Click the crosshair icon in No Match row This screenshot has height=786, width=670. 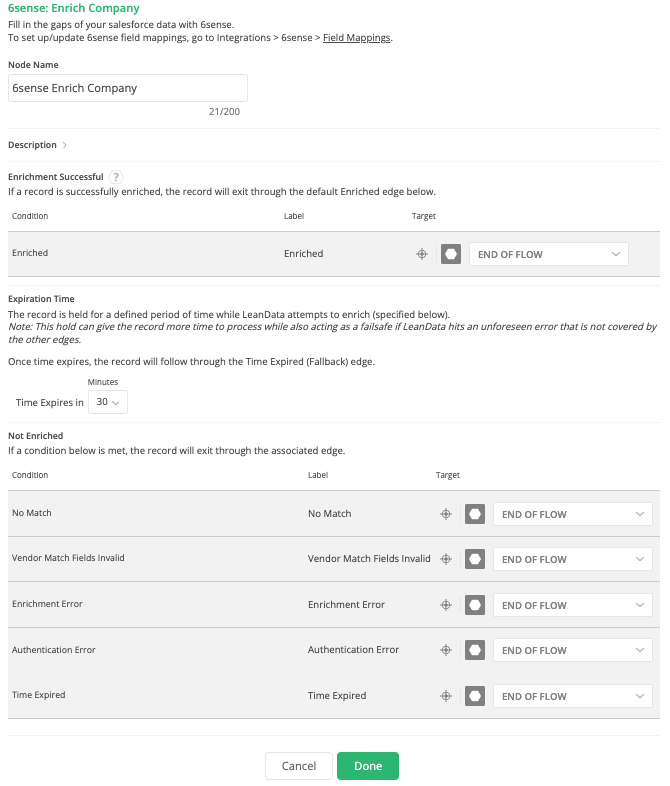point(446,514)
